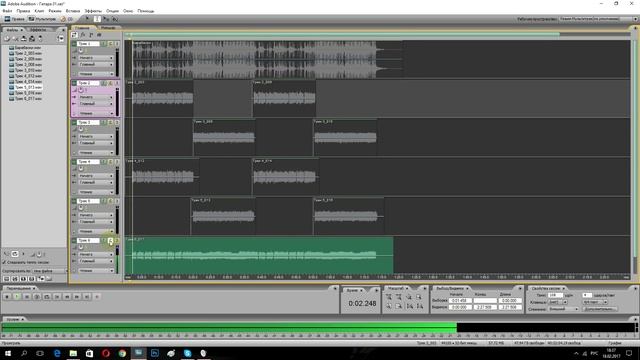Solo Трек 1 with its S button

(x=110, y=43)
